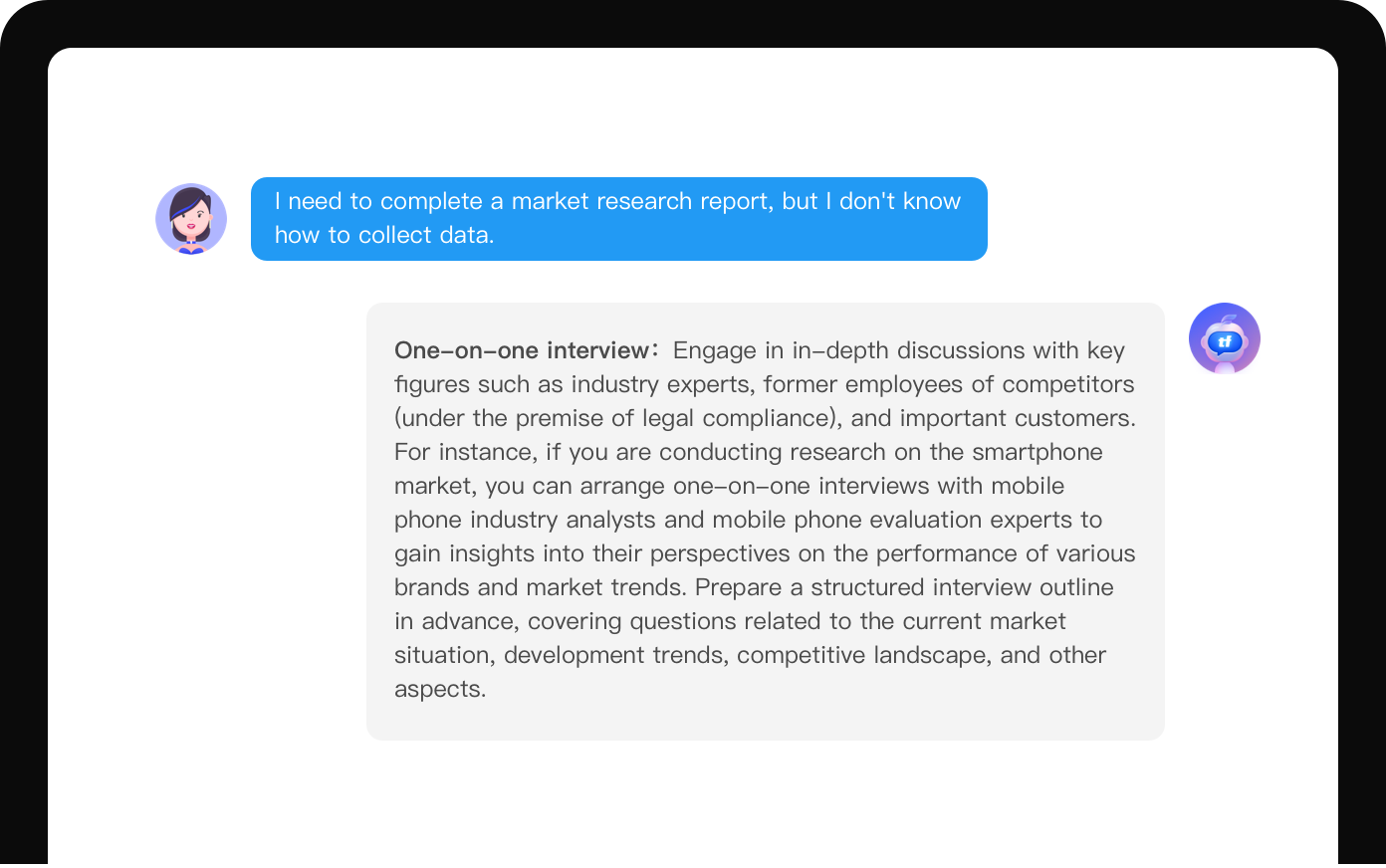Click the user's female avatar icon
Viewport: 1386px width, 868px height.
[191, 219]
